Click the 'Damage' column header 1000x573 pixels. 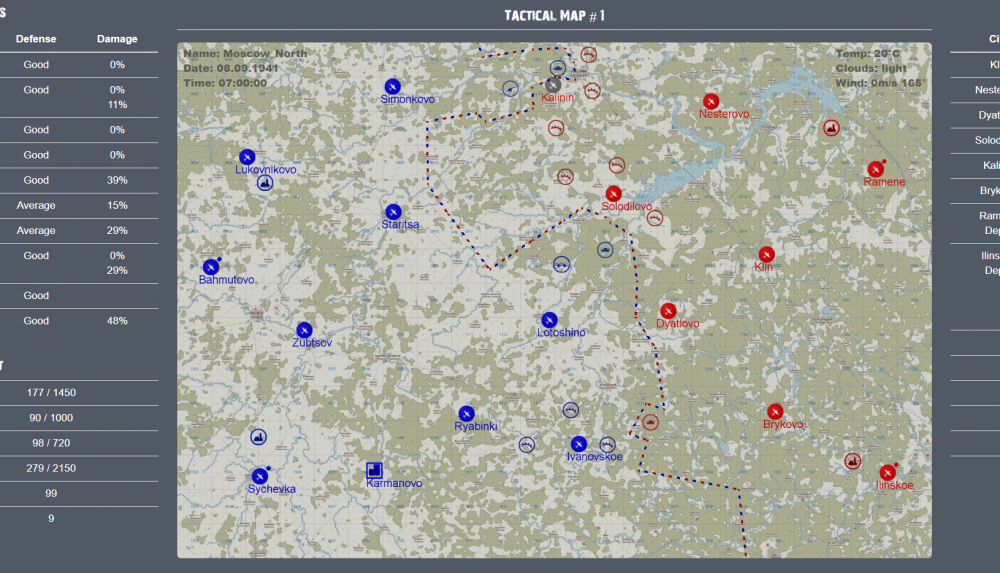pyautogui.click(x=117, y=39)
